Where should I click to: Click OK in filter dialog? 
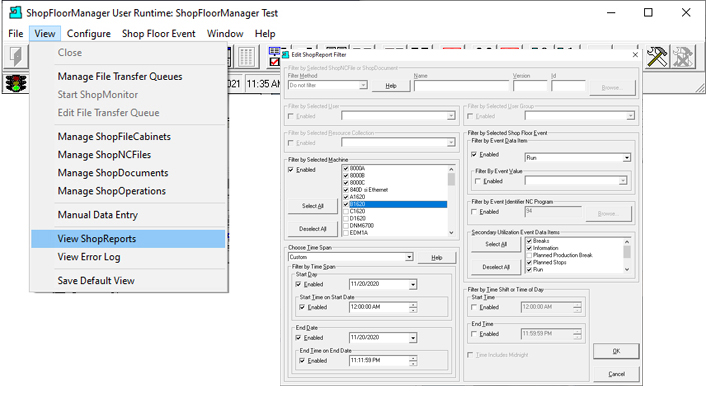tap(616, 351)
